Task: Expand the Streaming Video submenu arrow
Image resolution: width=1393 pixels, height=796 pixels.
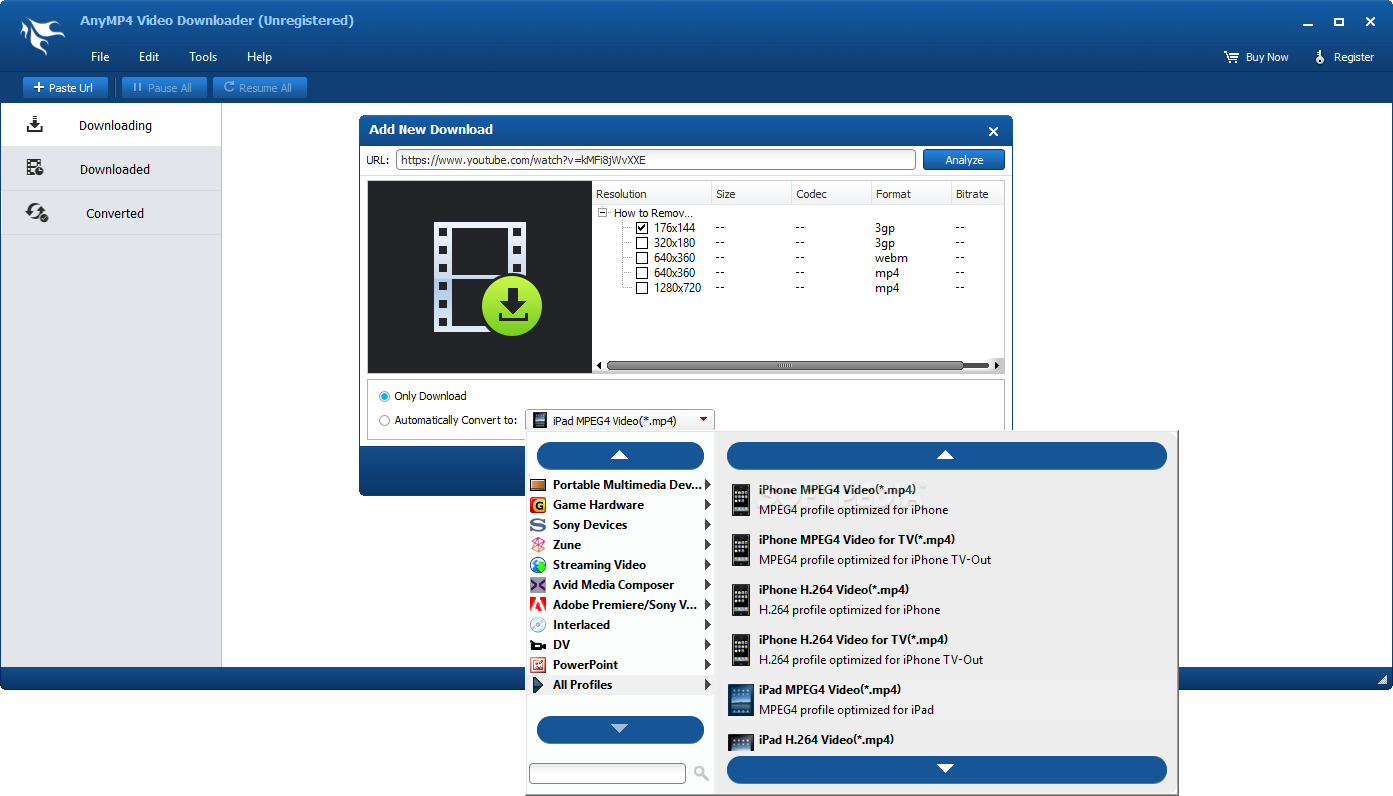Action: coord(708,565)
